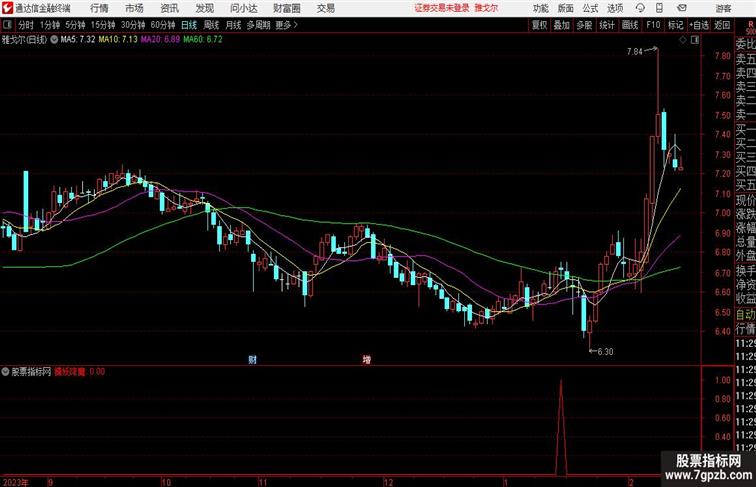Click the 股票指标网 indicator name

pyautogui.click(x=31, y=372)
